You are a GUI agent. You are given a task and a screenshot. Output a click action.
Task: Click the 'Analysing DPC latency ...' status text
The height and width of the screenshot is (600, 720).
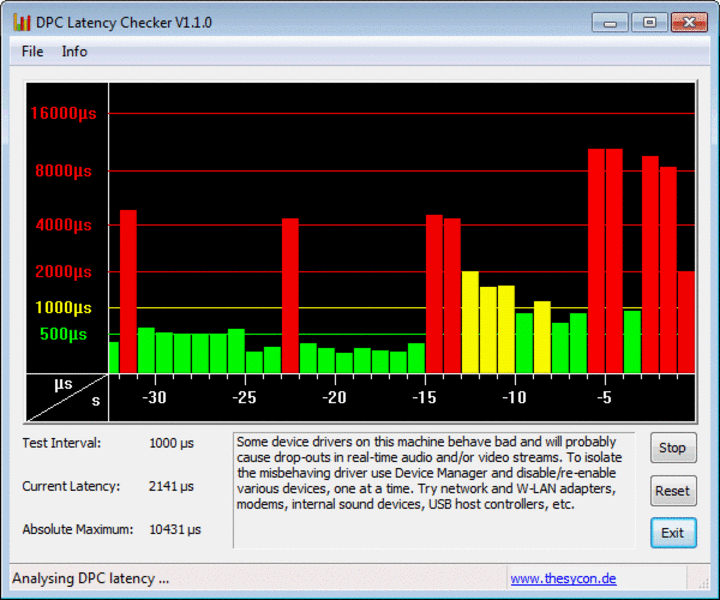click(90, 578)
